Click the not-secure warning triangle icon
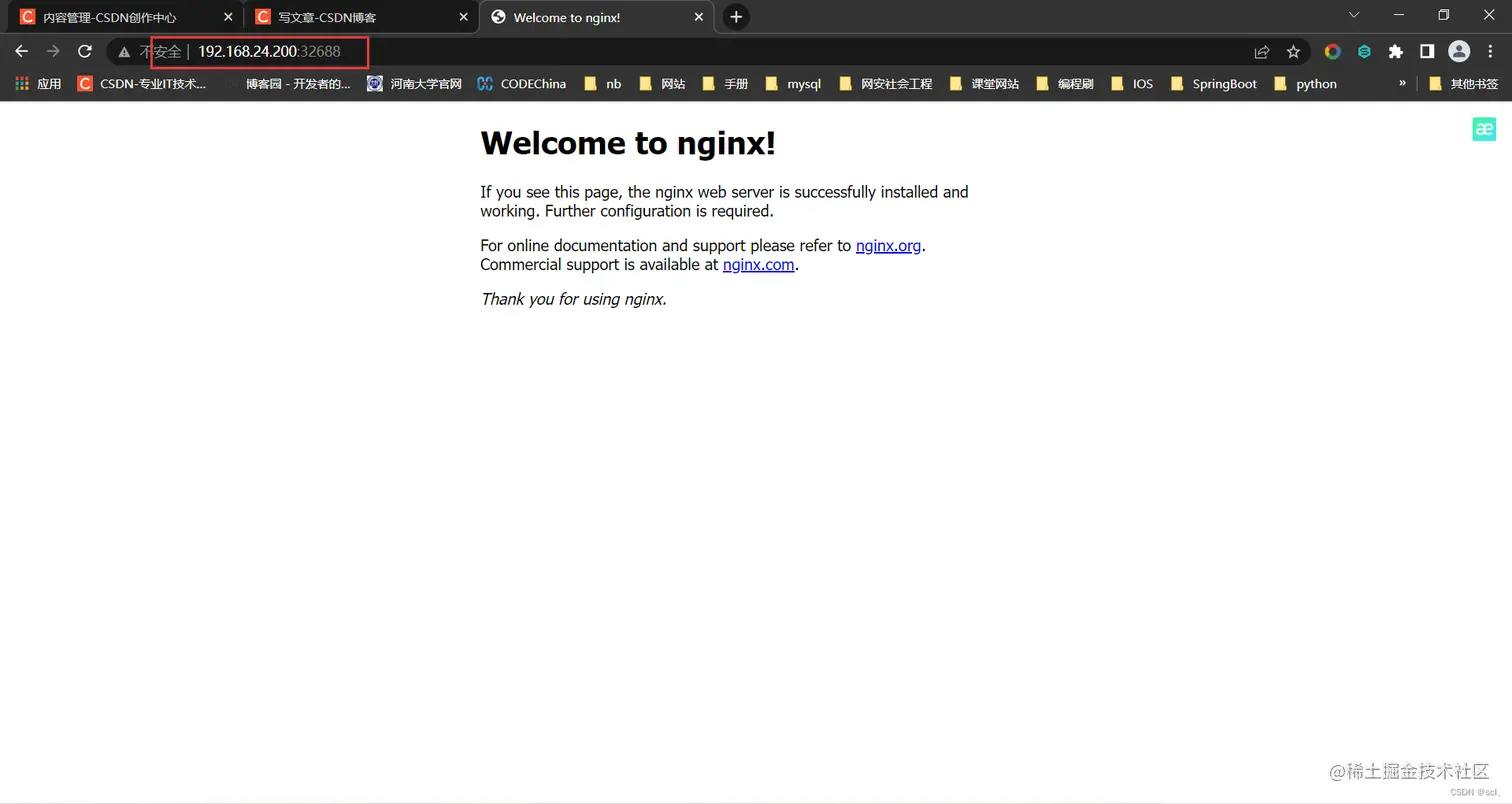1512x804 pixels. point(124,51)
